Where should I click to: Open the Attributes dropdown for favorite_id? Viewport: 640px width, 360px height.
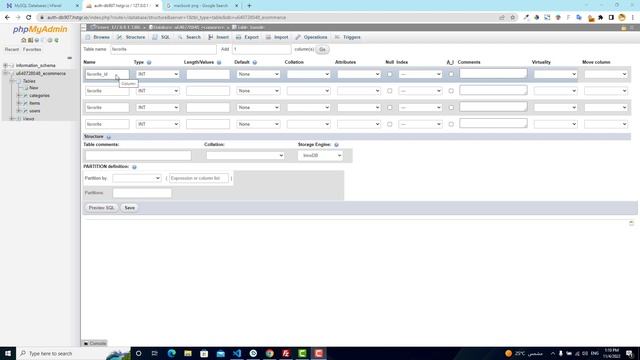coord(359,74)
